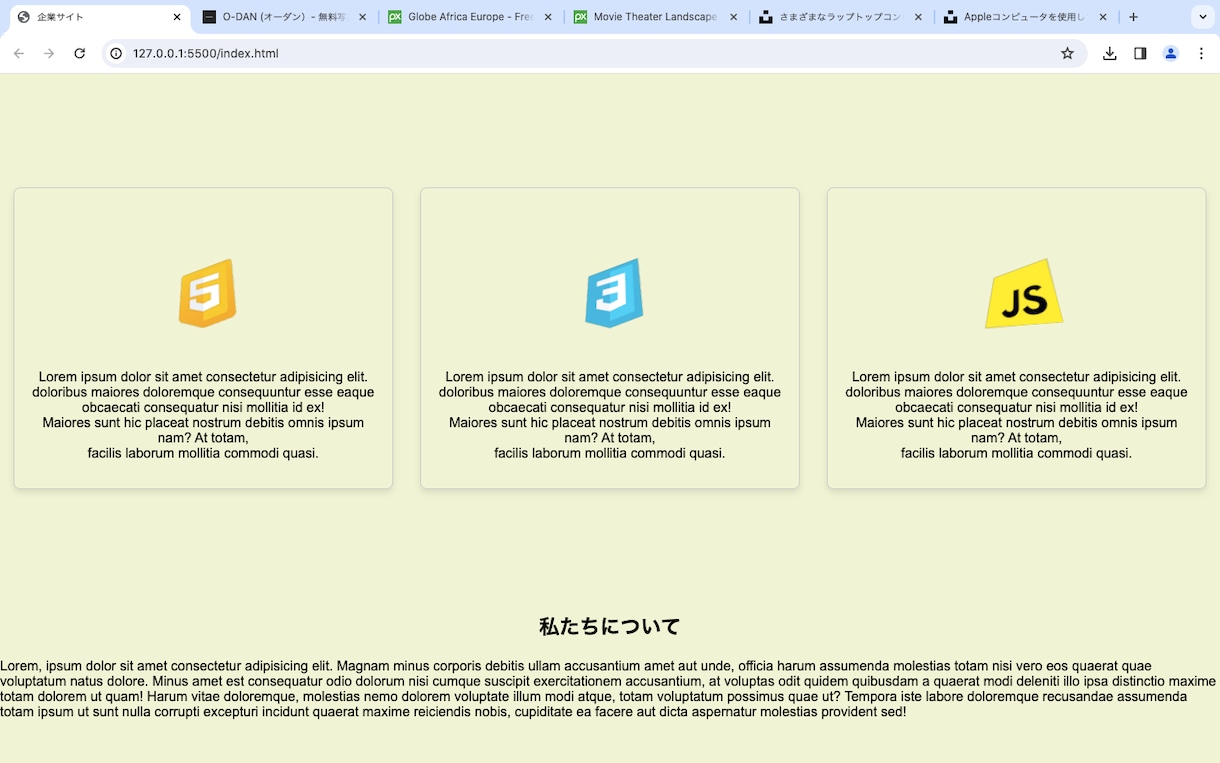
Task: Switch to Appleコンピュータ tab
Action: pyautogui.click(x=1024, y=17)
